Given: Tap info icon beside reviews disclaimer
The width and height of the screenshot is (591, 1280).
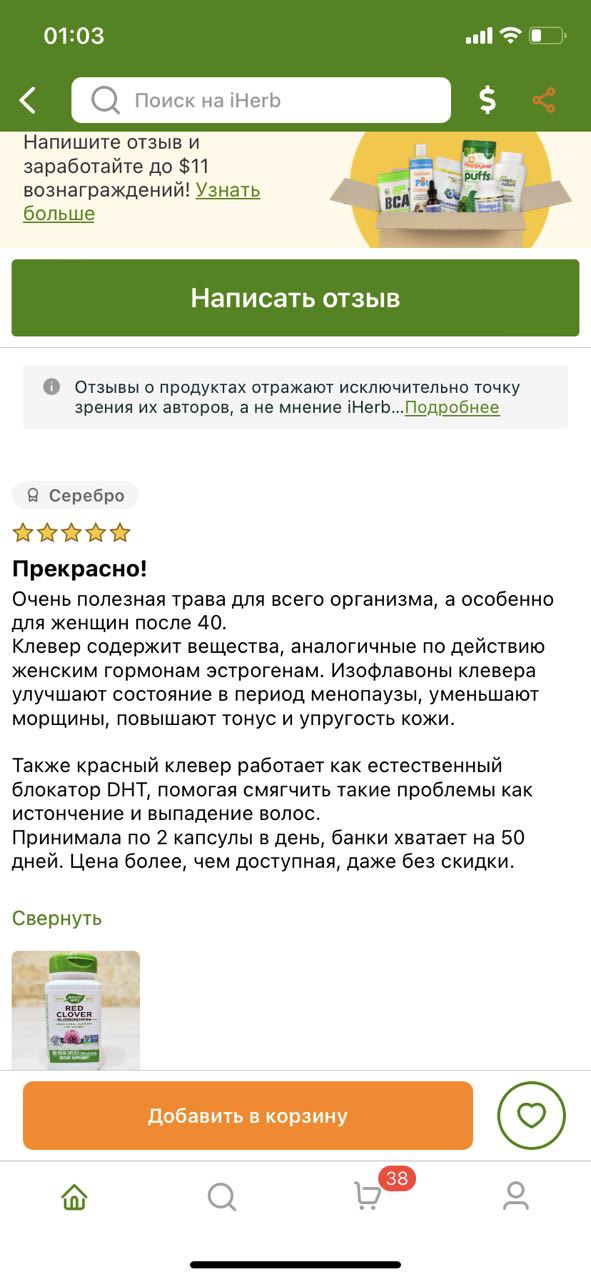Looking at the screenshot, I should pos(52,387).
